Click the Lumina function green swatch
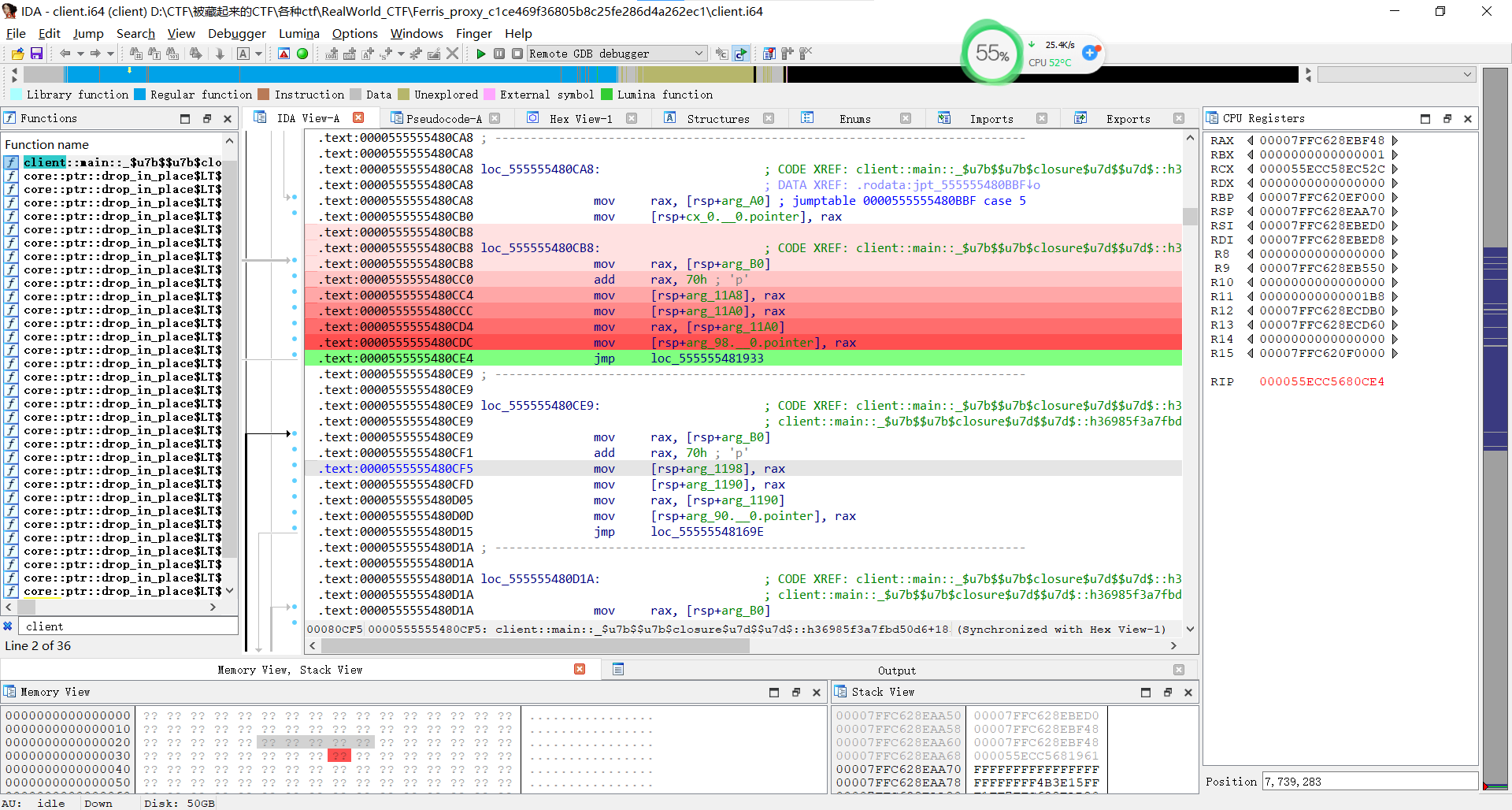1512x810 pixels. (x=606, y=95)
